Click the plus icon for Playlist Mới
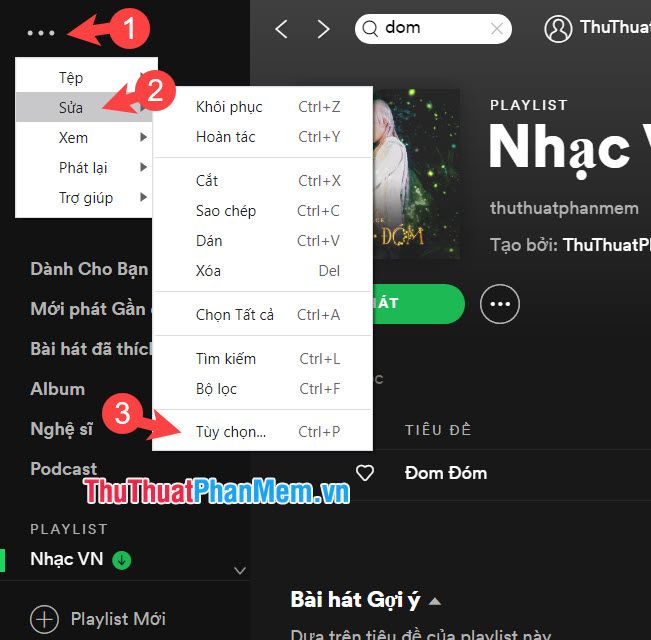Image resolution: width=651 pixels, height=640 pixels. click(x=44, y=619)
